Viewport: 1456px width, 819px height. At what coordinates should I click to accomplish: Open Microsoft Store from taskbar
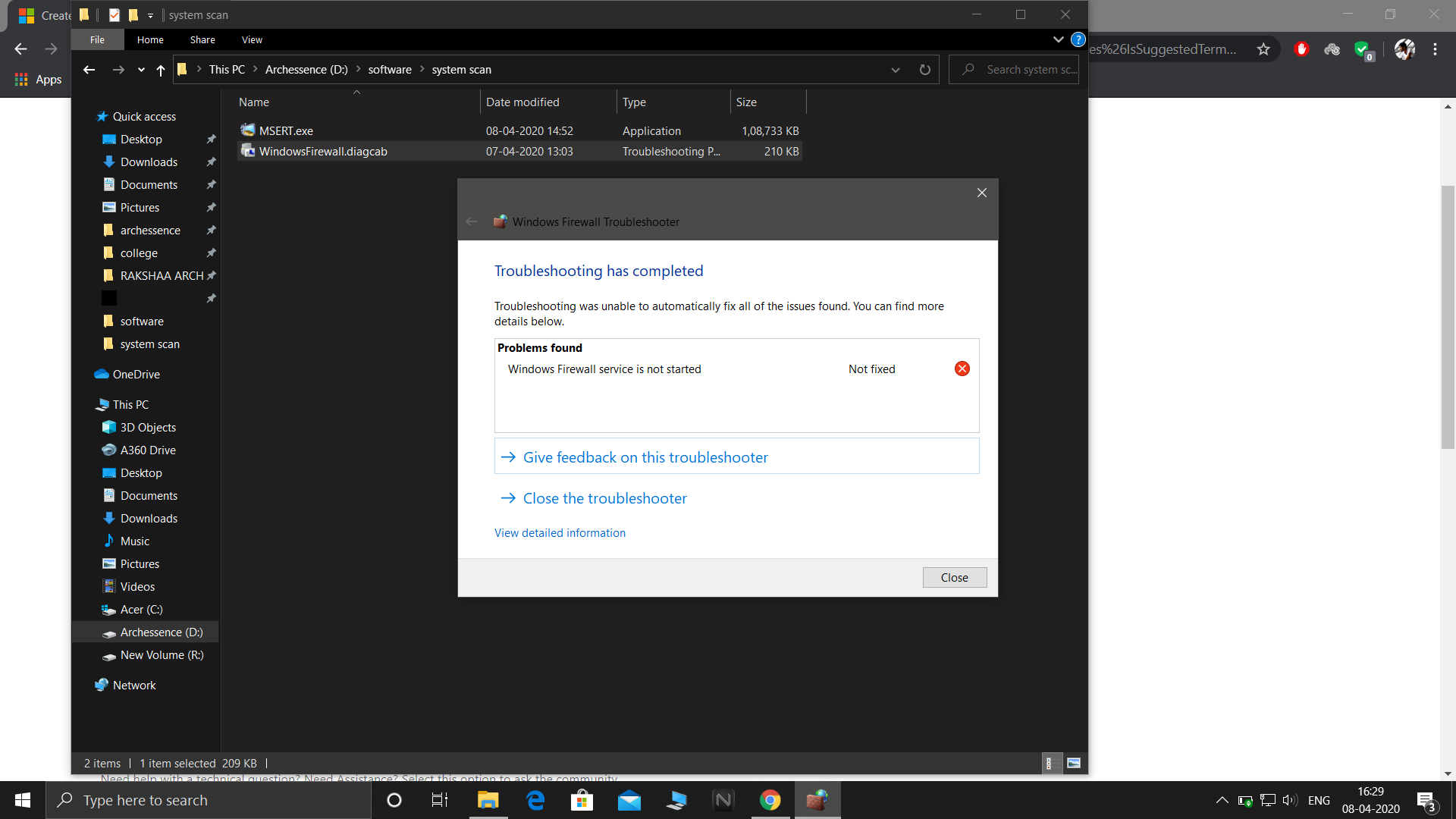point(582,800)
